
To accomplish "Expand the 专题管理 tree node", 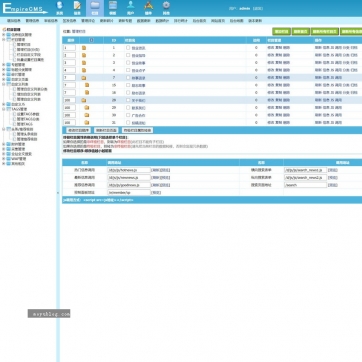I will pyautogui.click(x=4, y=64).
